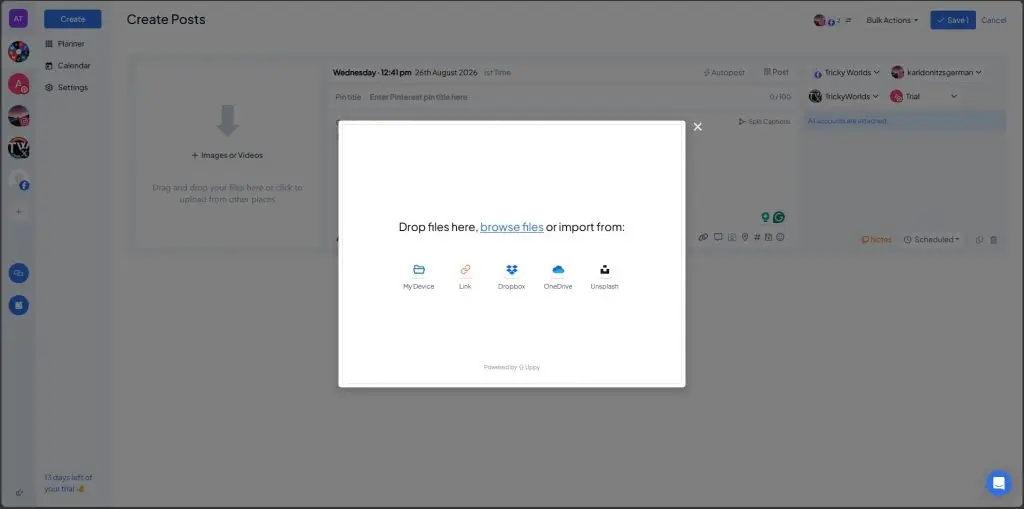This screenshot has height=509, width=1024.
Task: Select My Device upload source
Action: [419, 277]
